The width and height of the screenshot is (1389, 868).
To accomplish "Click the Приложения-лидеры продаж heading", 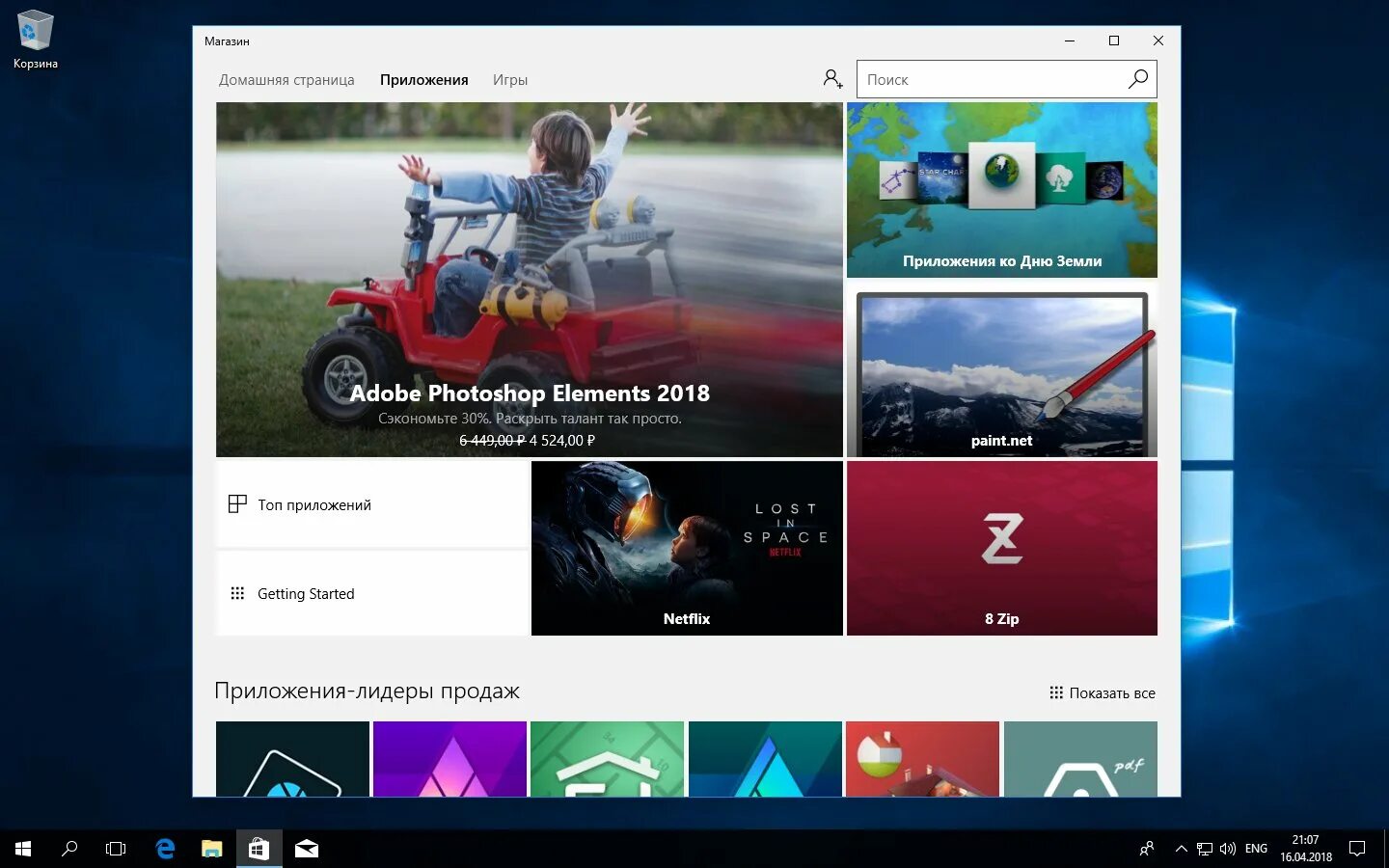I will click(367, 691).
